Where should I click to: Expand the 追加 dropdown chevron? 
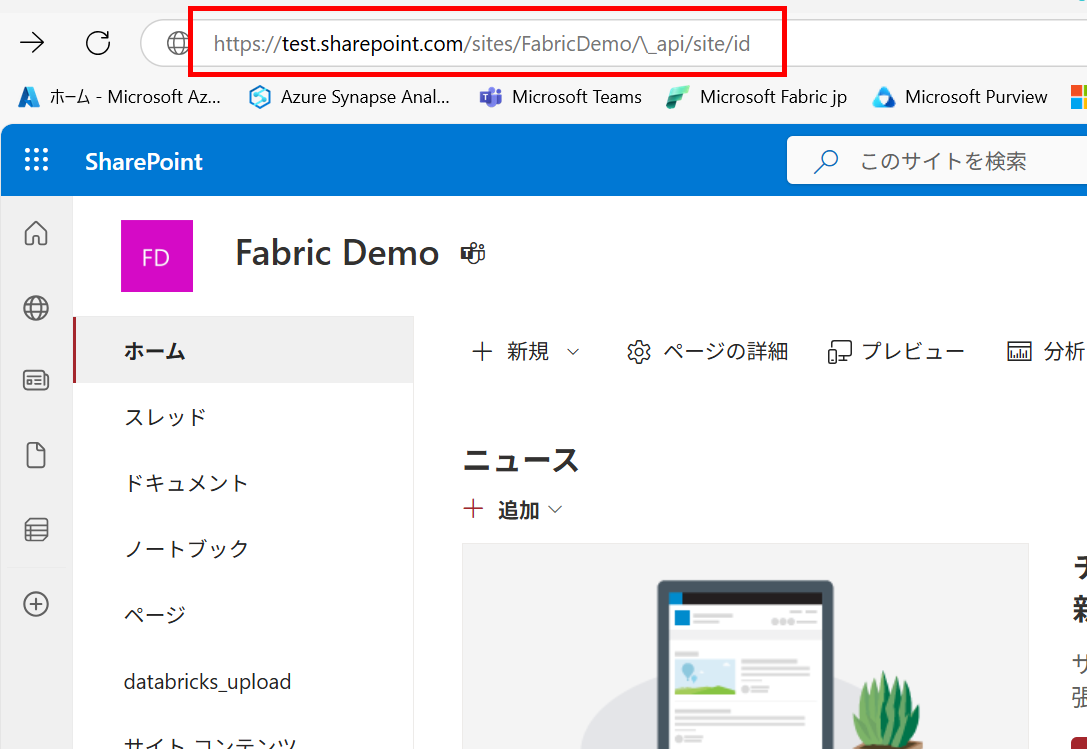tap(555, 510)
